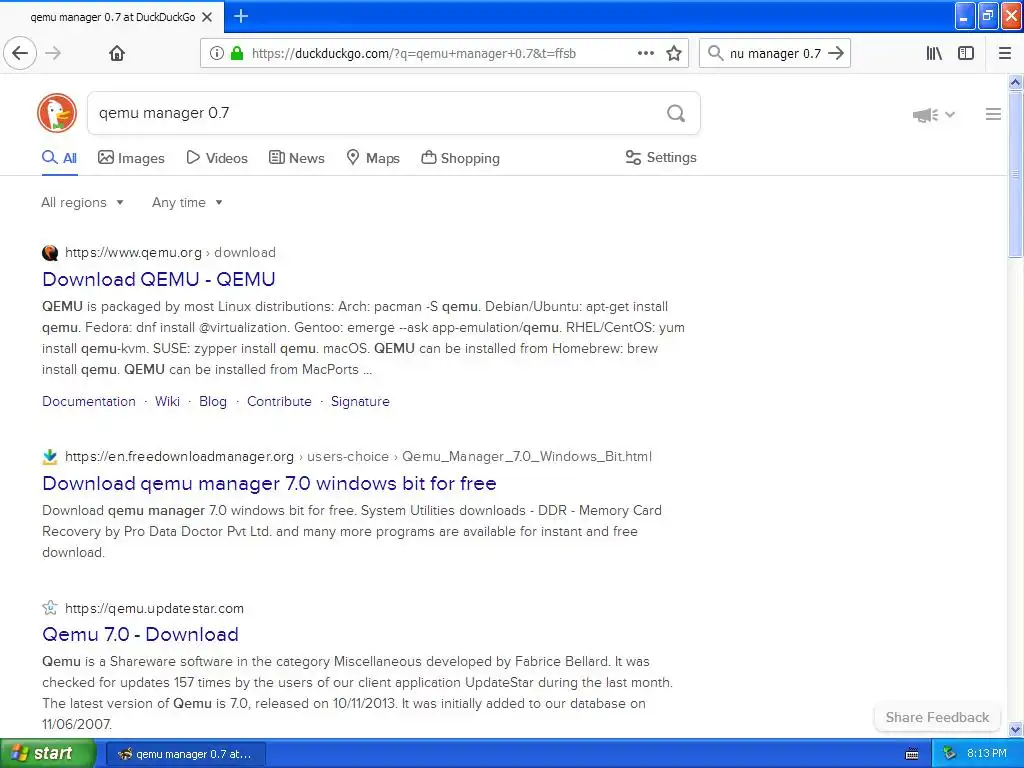Close the DuckDuckGo tab
This screenshot has height=768, width=1024.
pos(207,17)
